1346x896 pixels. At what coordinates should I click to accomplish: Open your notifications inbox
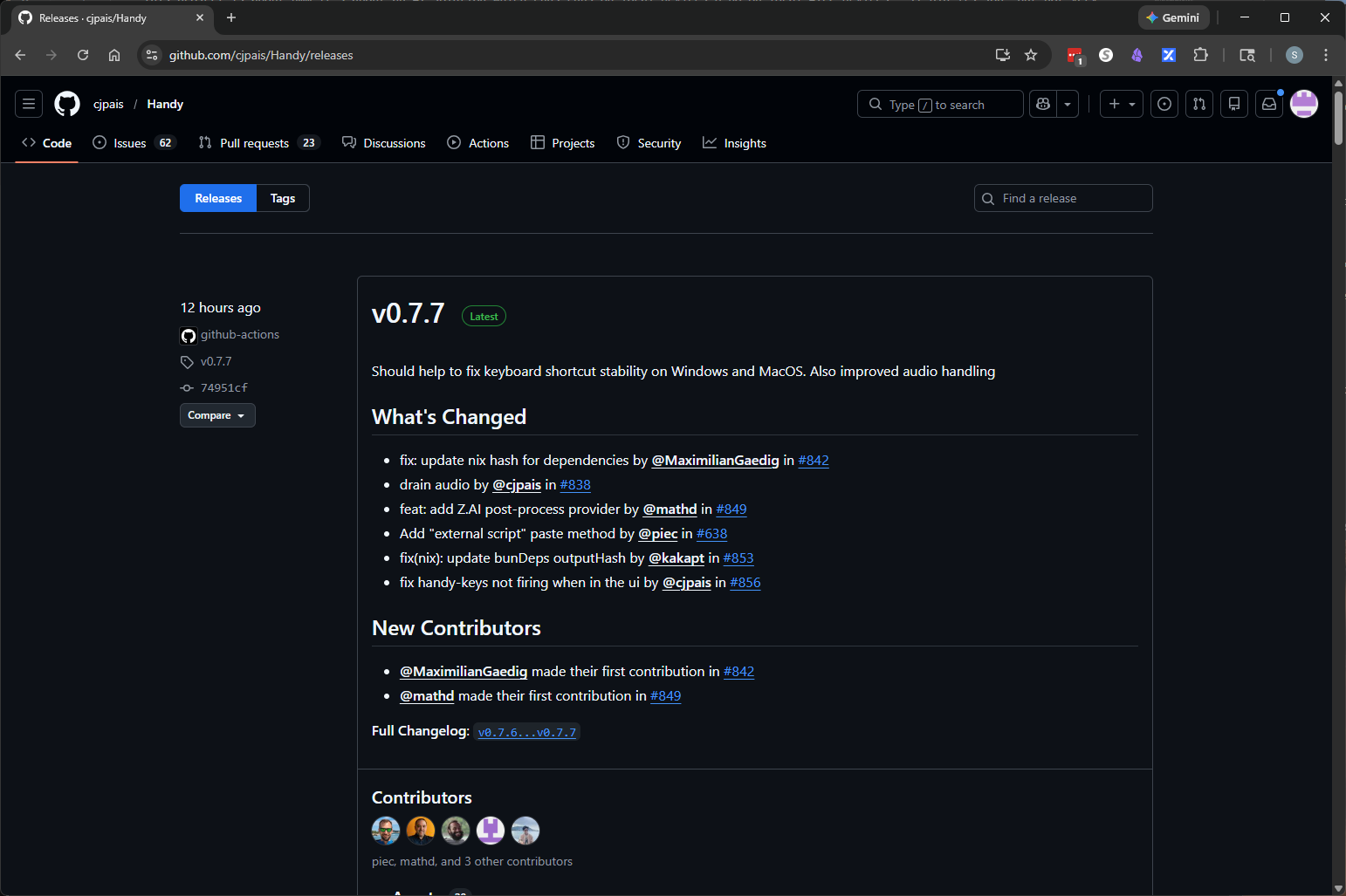point(1269,104)
